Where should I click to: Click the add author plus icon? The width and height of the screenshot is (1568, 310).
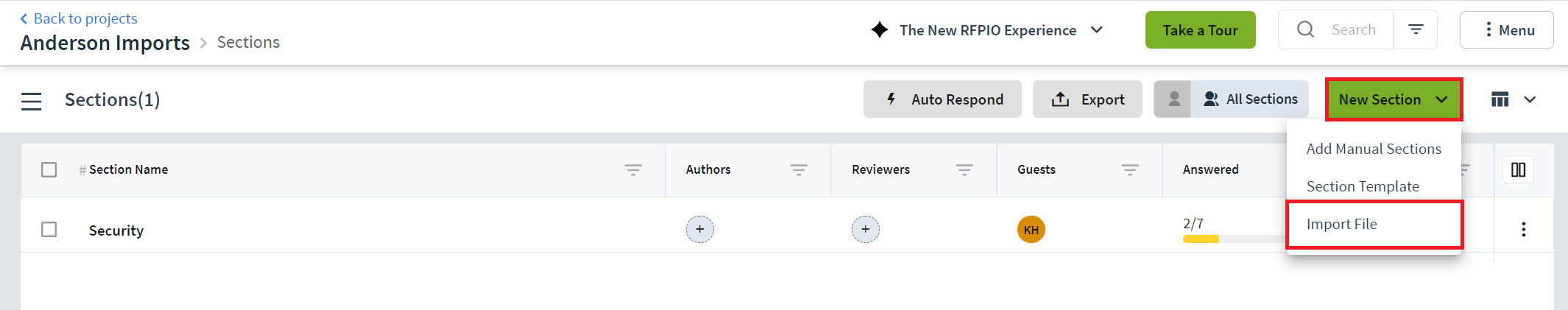[x=699, y=230]
